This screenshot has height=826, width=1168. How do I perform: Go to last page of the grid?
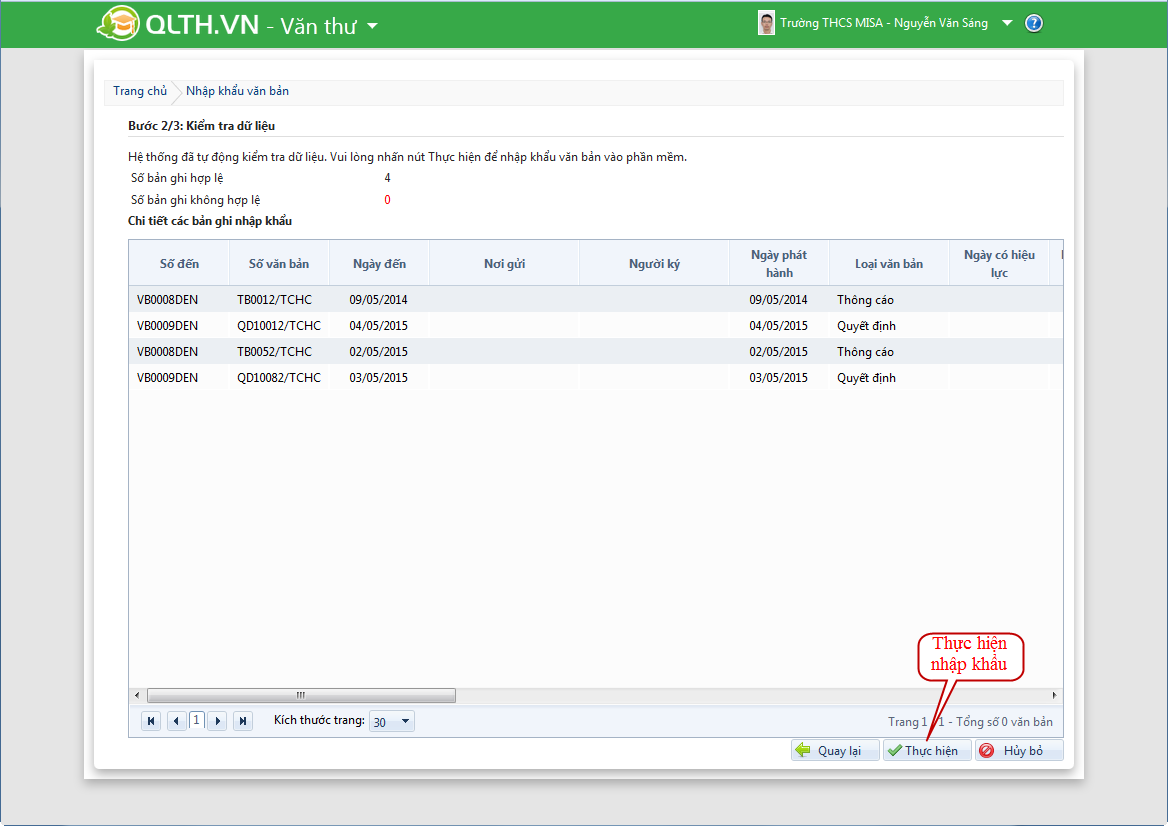pos(243,721)
